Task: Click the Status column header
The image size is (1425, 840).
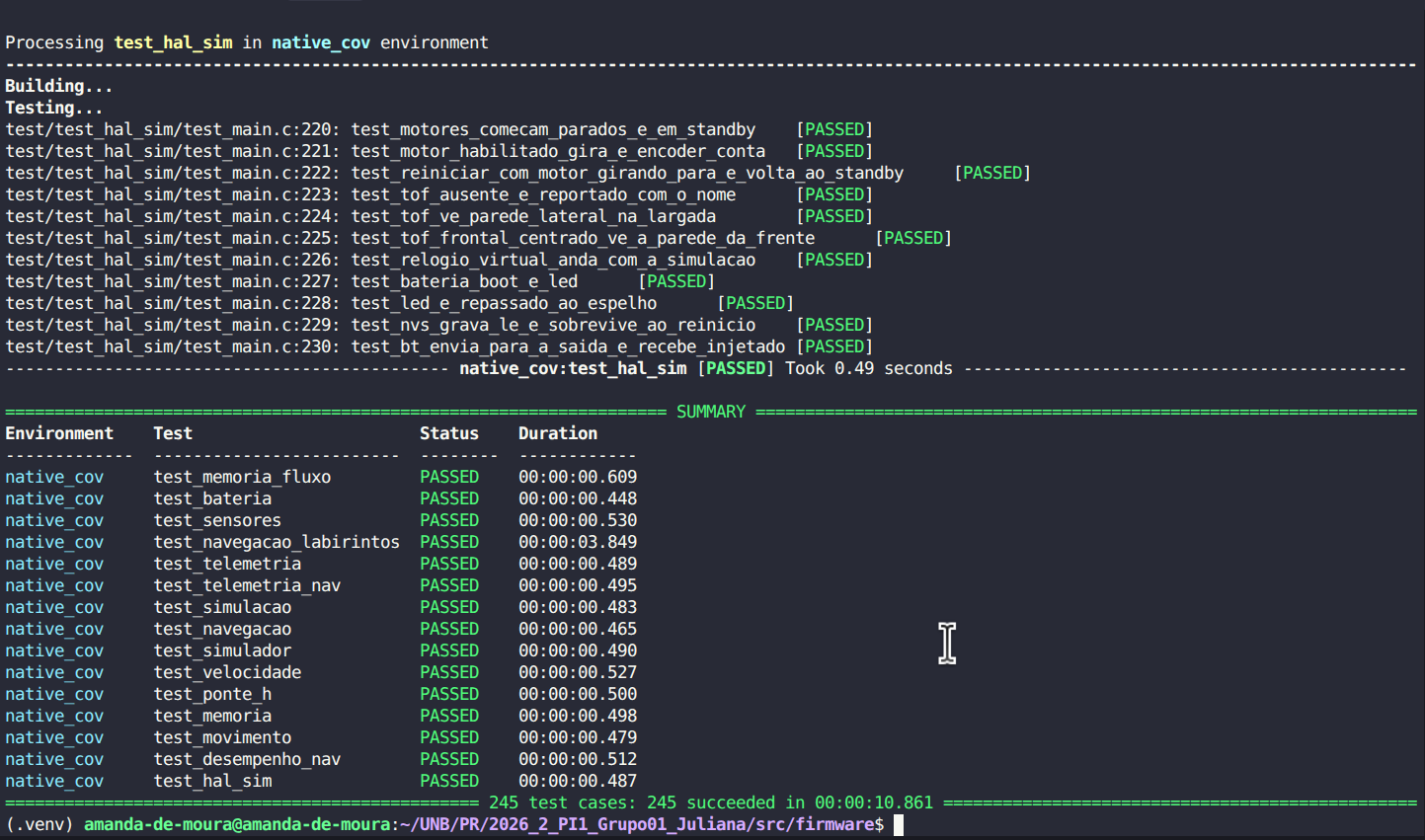Action: point(449,433)
